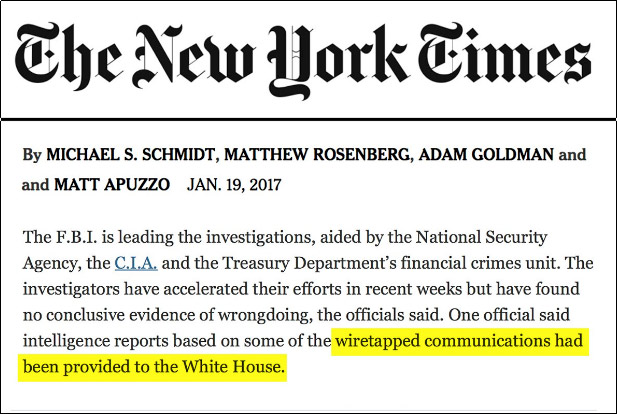Viewport: 617px width, 414px height.
Task: Click the C.I.A. hyperlink
Action: 136,263
